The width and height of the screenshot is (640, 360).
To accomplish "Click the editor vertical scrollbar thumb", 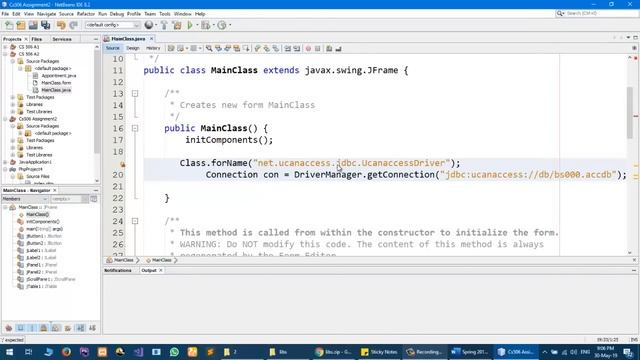I will click(x=630, y=112).
